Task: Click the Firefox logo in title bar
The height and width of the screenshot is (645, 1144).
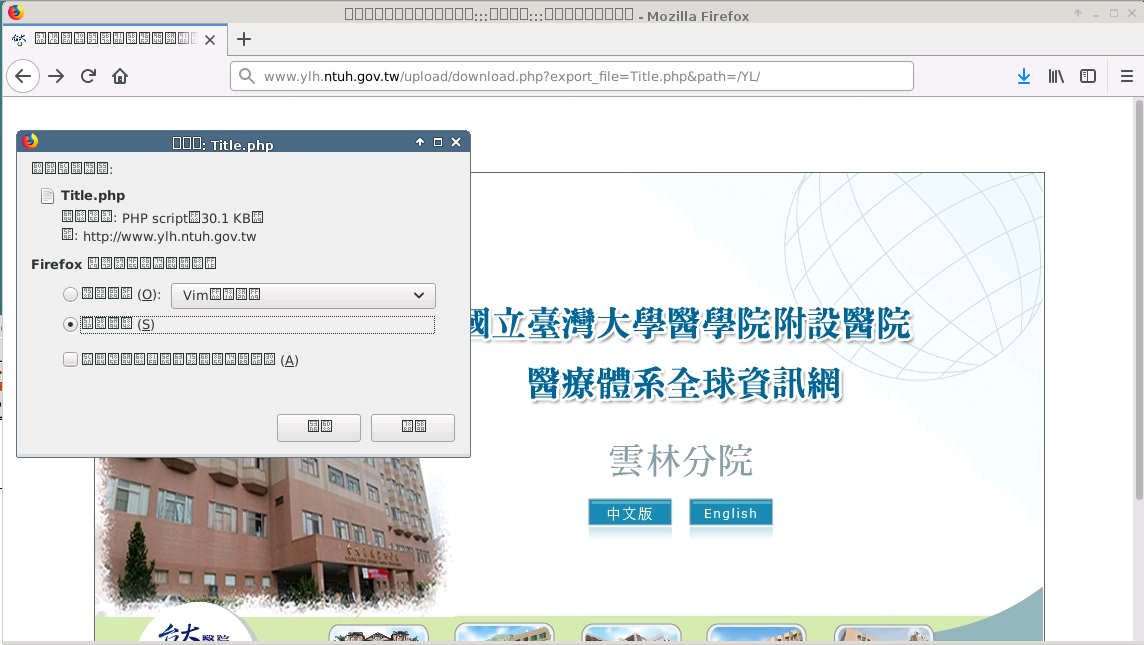Action: (15, 12)
